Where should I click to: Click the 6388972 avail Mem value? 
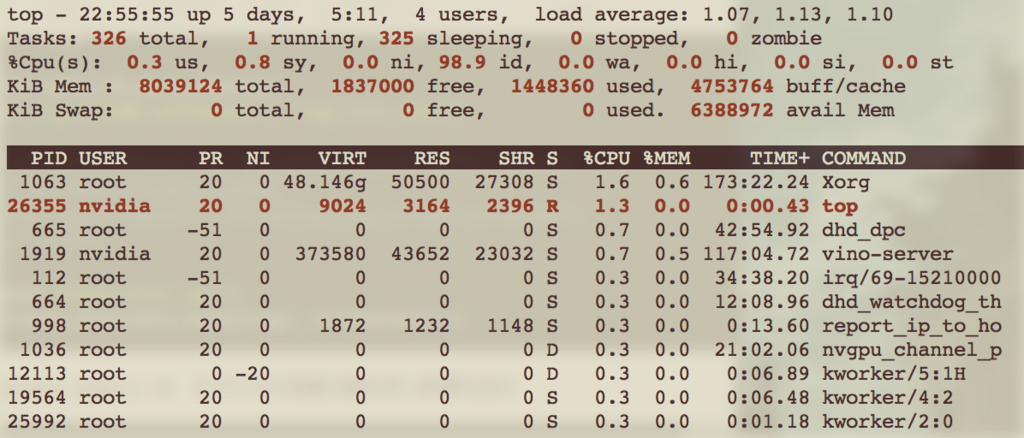731,110
